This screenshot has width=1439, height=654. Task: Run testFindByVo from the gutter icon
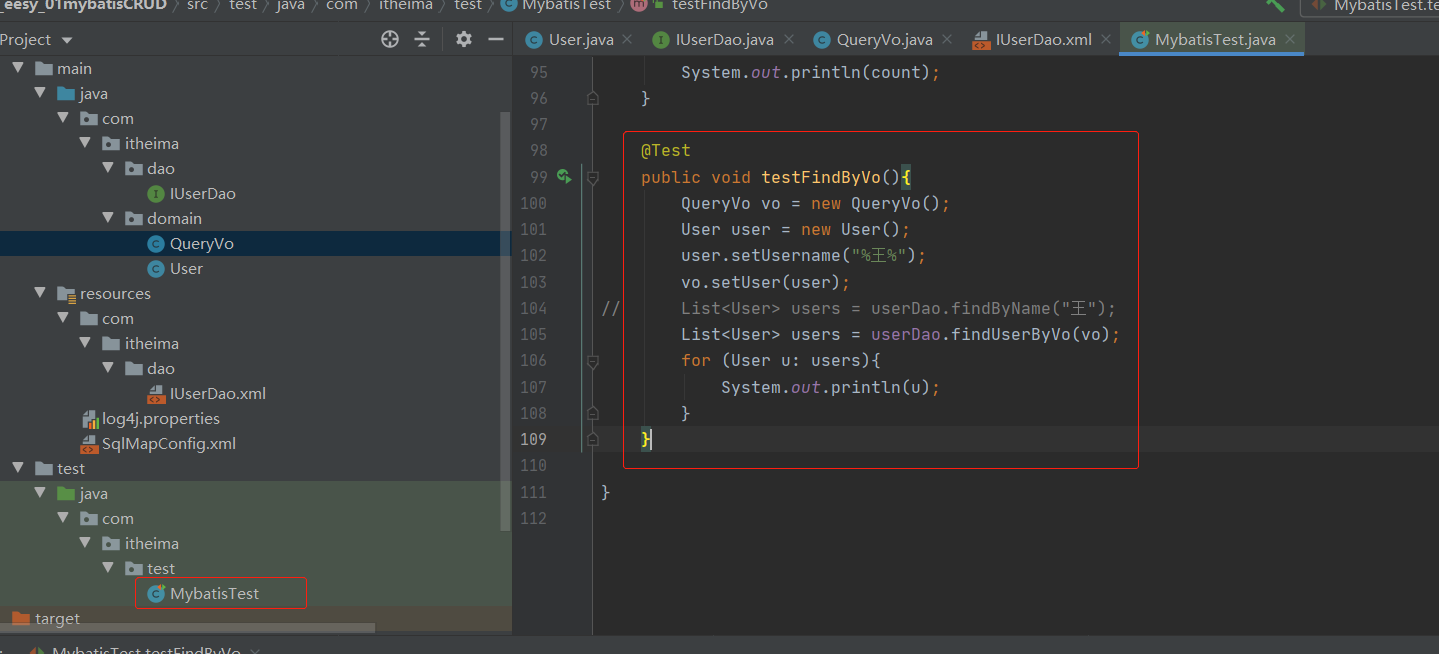click(564, 177)
